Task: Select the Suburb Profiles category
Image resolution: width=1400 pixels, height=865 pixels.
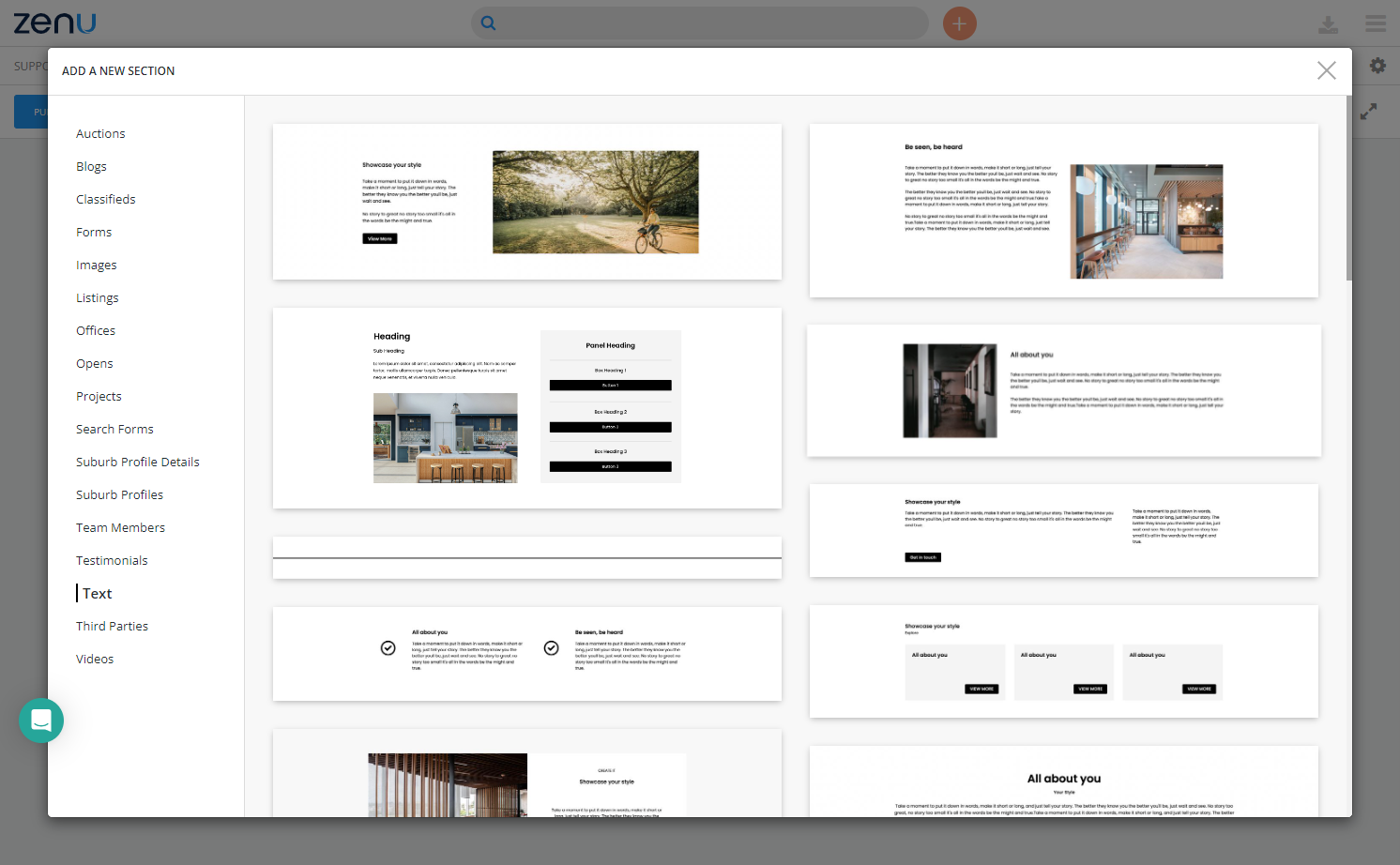Action: pos(119,495)
